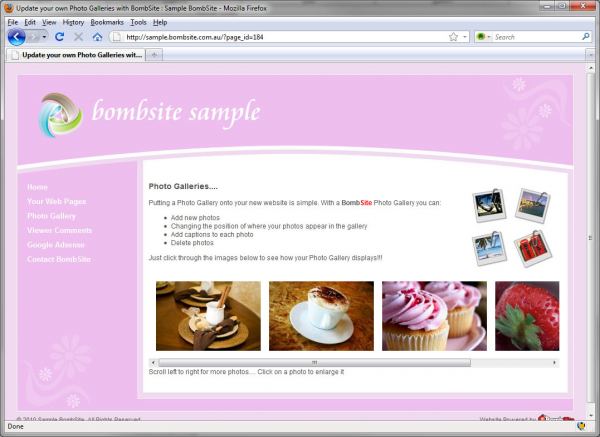Open the Help menu
600x437 pixels.
pyautogui.click(x=160, y=22)
